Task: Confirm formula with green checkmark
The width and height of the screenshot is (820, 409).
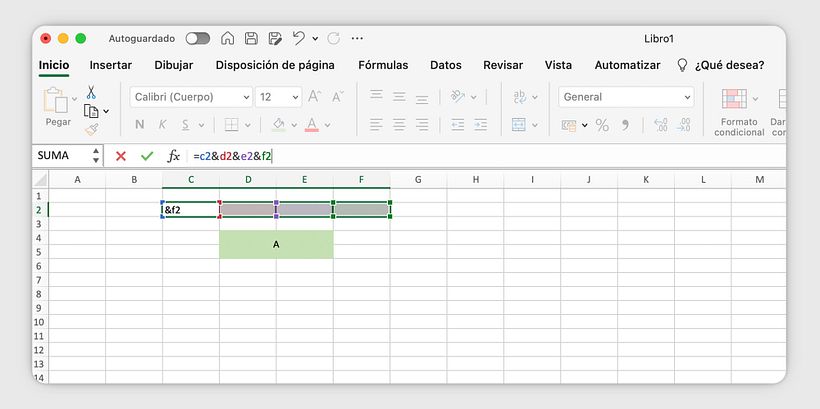Action: 147,156
